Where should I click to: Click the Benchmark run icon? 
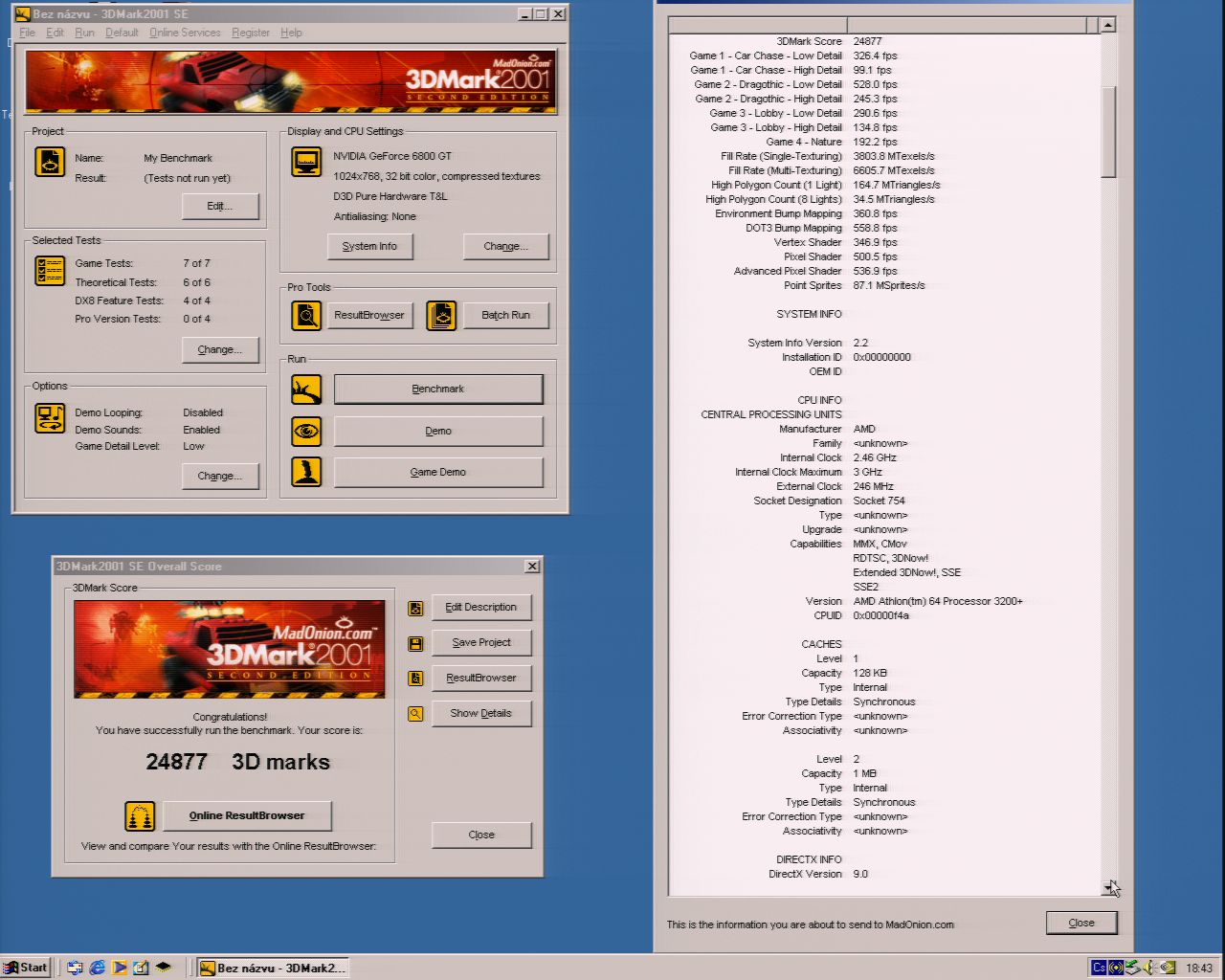(x=306, y=390)
